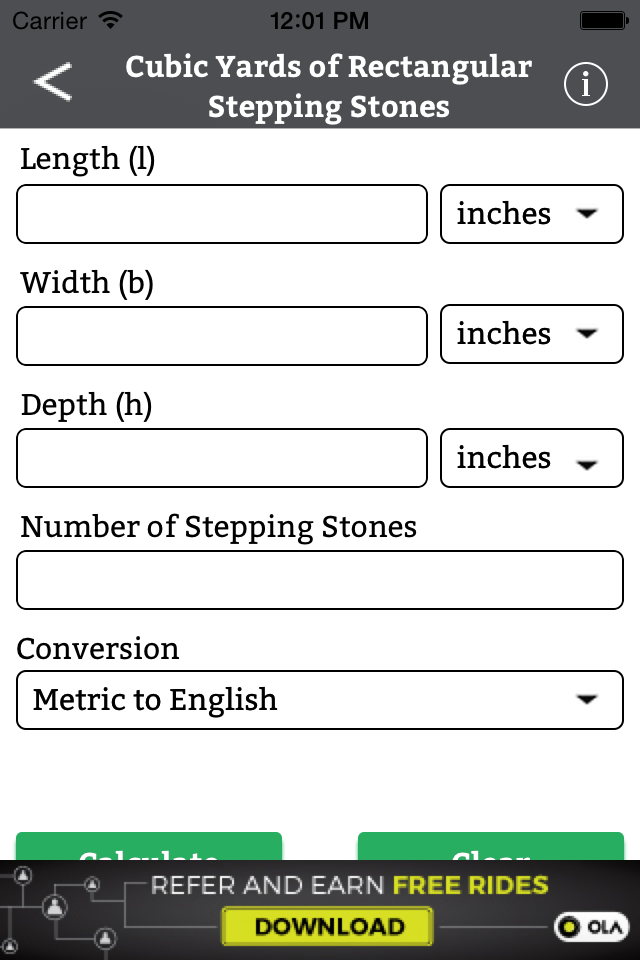Viewport: 640px width, 960px height.
Task: Tap the Ola logo in the ad
Action: click(591, 927)
